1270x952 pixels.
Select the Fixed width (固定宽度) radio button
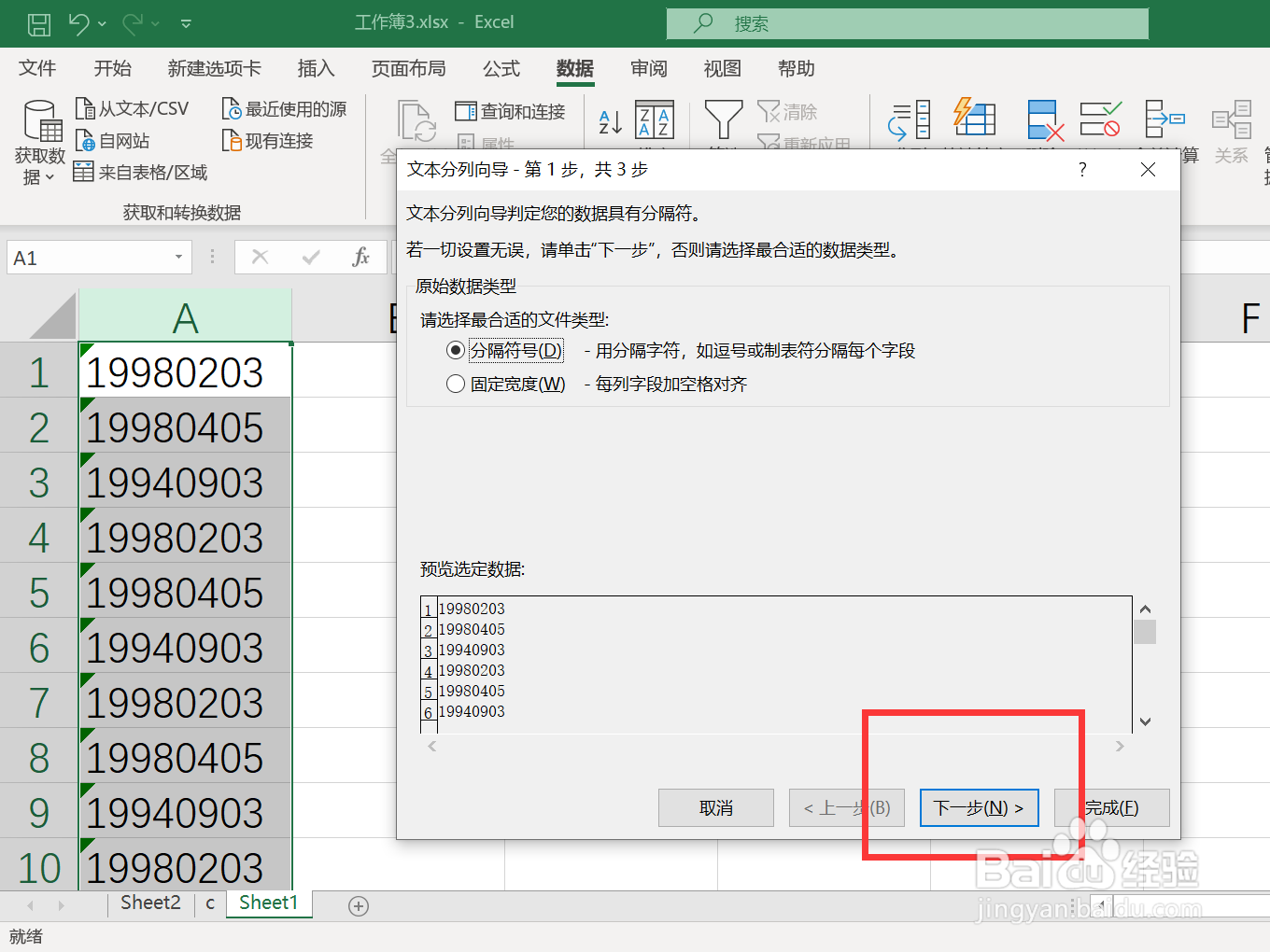(x=456, y=385)
